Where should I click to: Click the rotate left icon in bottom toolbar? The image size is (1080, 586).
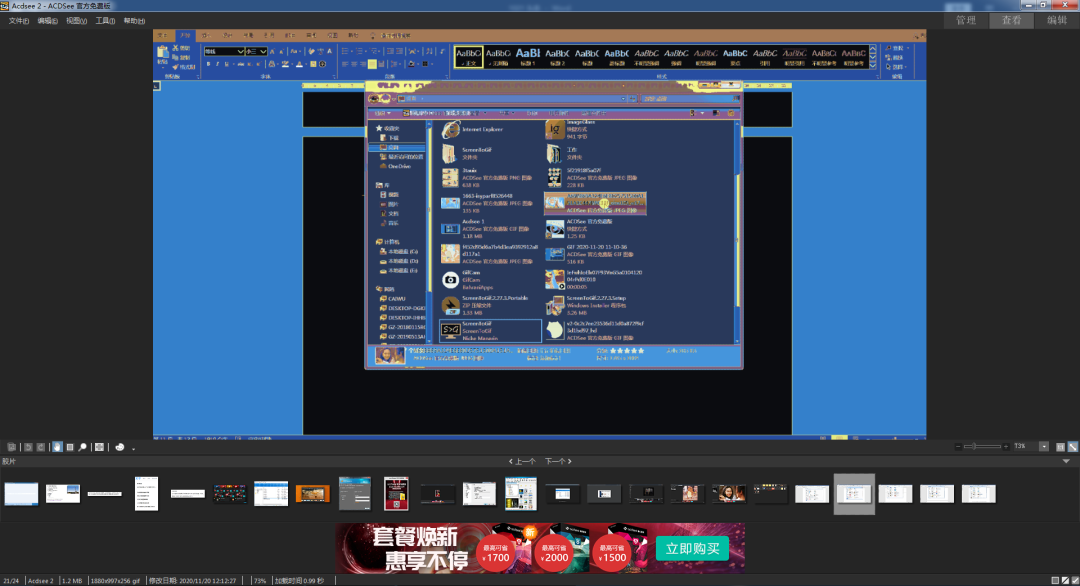click(x=28, y=447)
